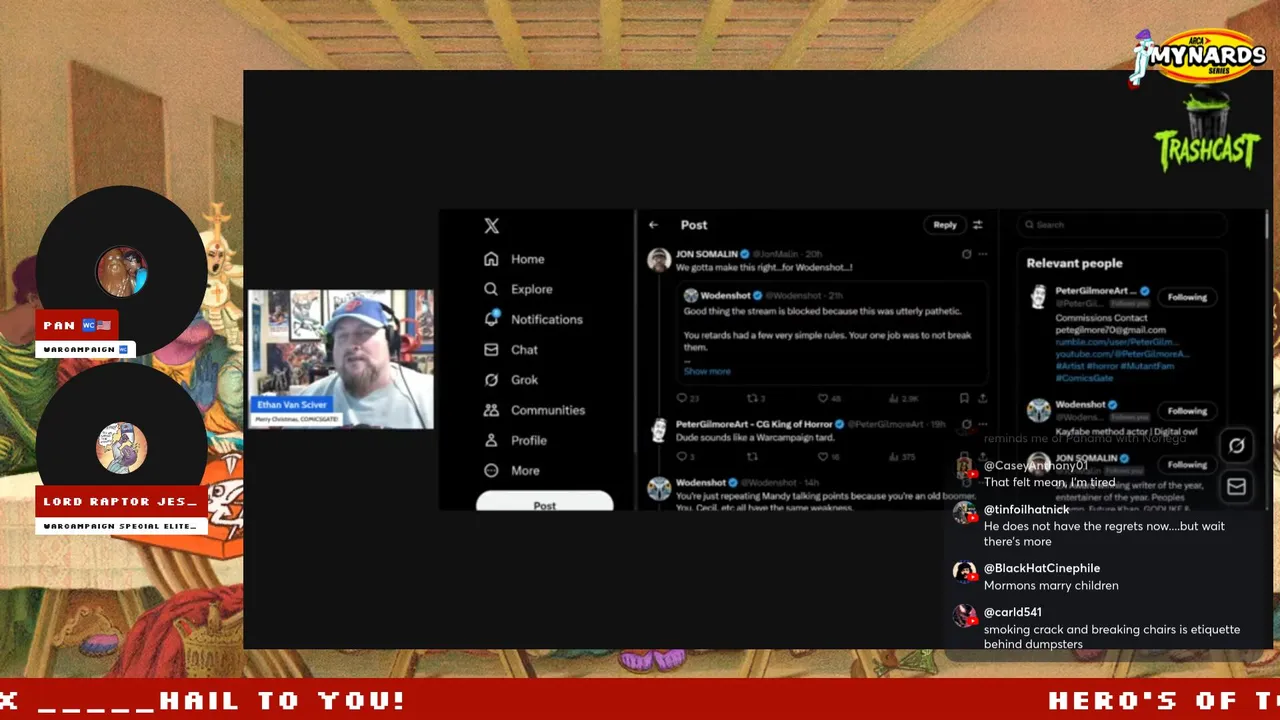
Task: Click "We gotta make this right" post text
Action: [x=764, y=267]
